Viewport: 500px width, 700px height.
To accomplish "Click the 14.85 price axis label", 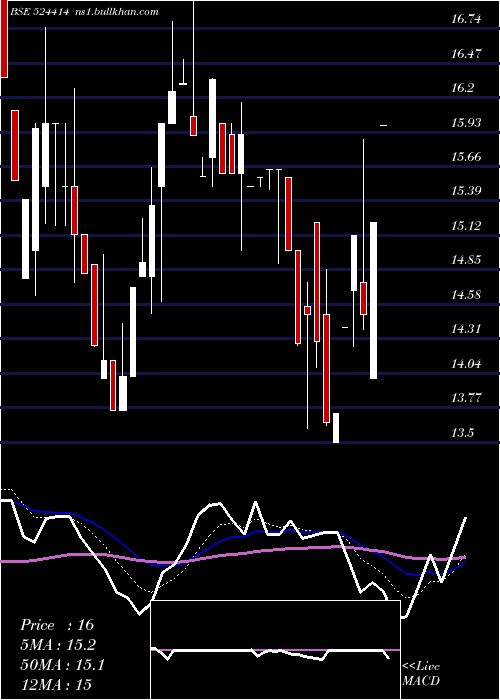I will pos(466,260).
